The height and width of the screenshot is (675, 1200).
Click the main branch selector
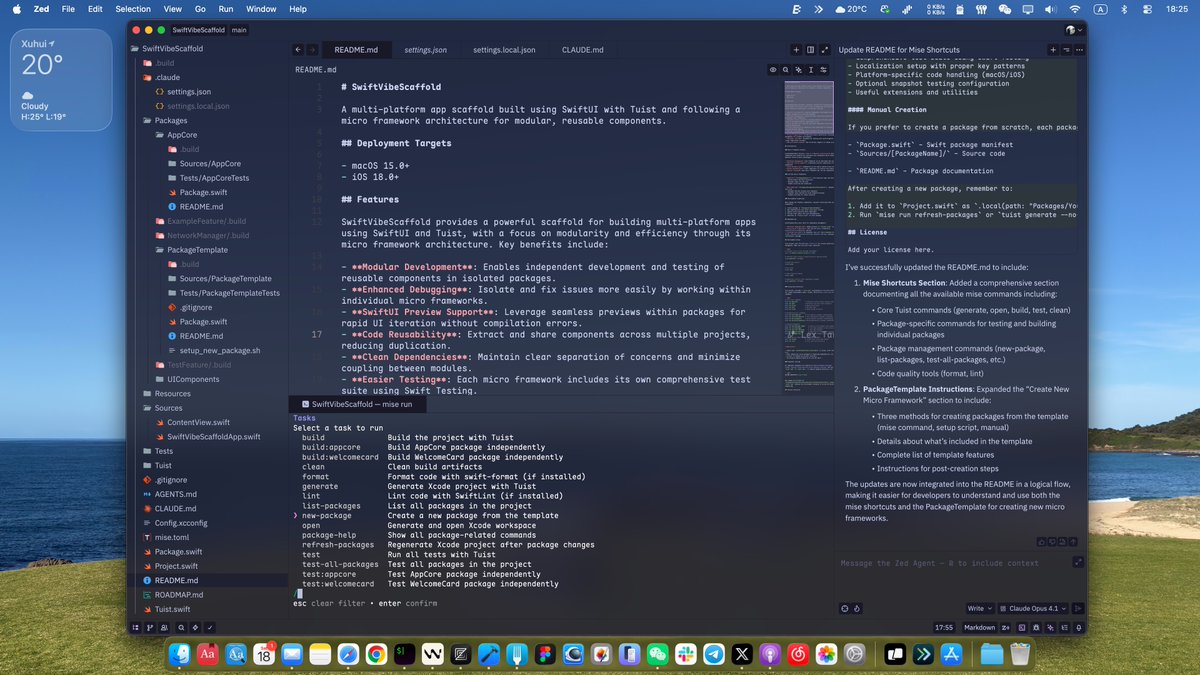click(239, 30)
